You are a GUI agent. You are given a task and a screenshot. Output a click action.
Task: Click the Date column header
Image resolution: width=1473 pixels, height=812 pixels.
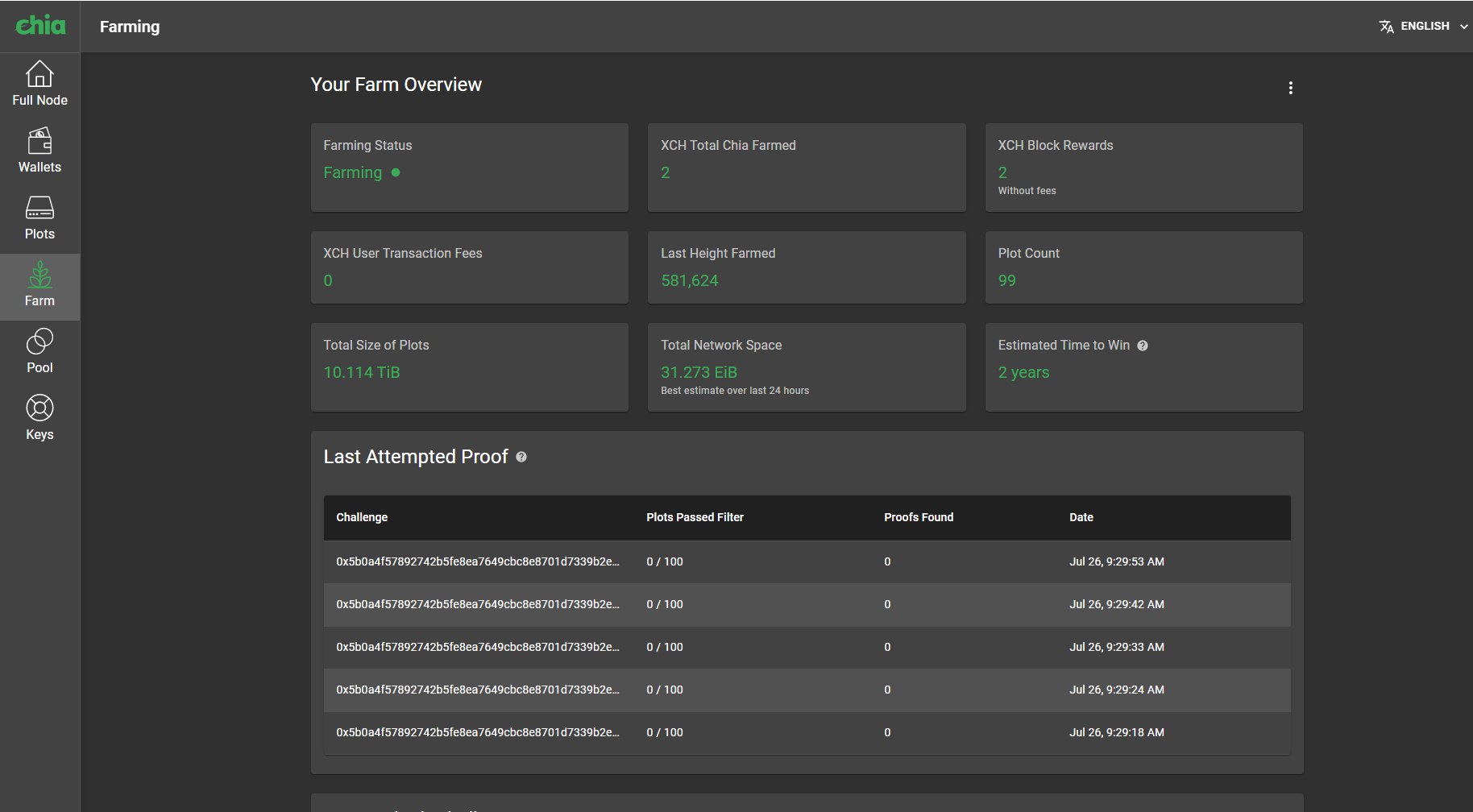pyautogui.click(x=1081, y=517)
